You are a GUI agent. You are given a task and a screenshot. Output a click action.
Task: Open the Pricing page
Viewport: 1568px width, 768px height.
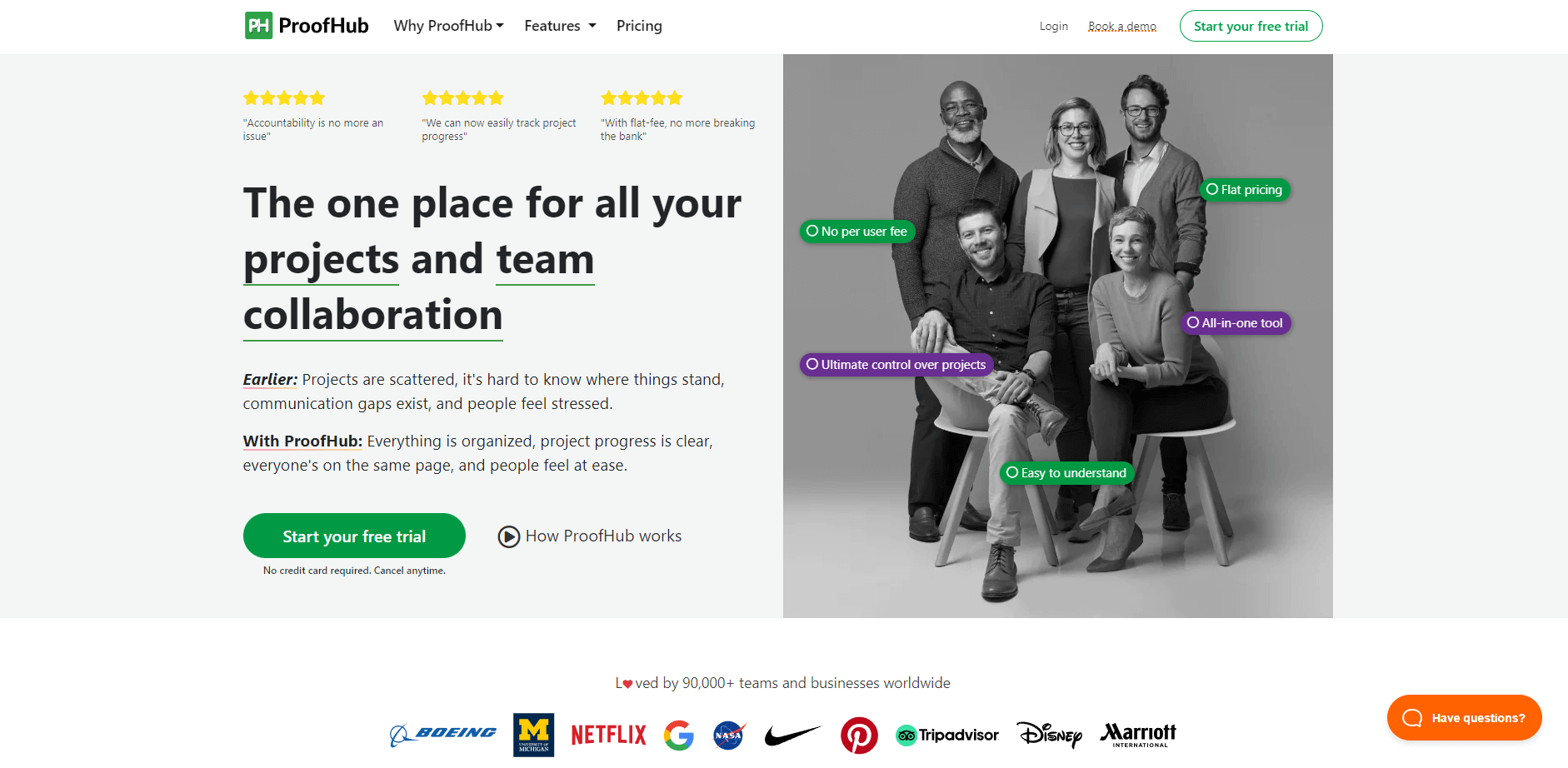(x=639, y=26)
